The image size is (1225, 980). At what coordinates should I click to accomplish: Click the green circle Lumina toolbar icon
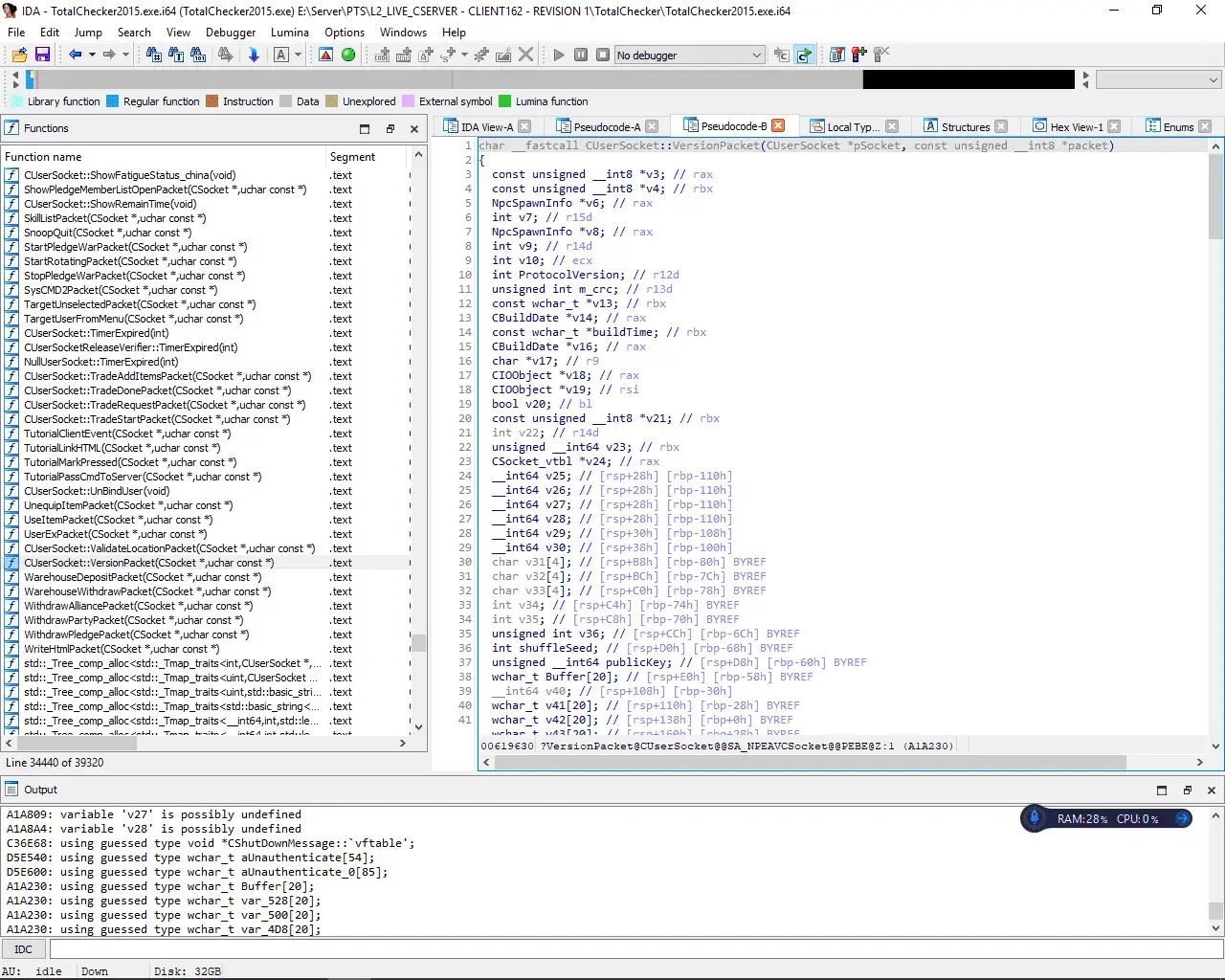[348, 55]
